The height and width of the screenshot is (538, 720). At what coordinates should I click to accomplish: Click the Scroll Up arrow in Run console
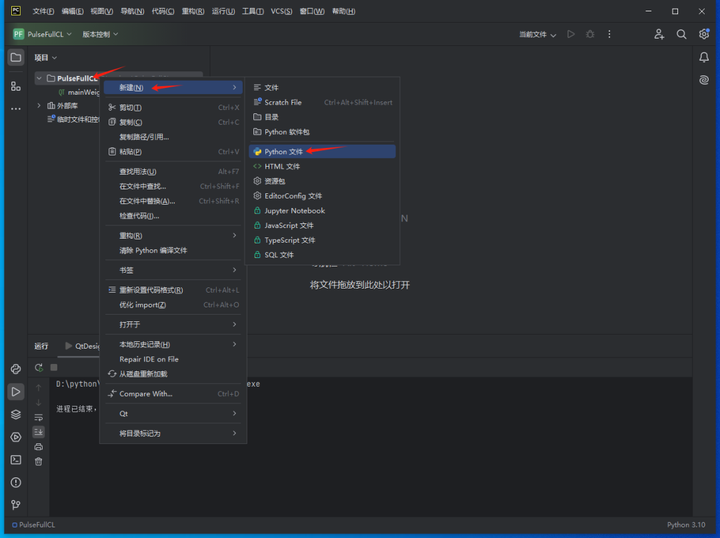coord(39,388)
